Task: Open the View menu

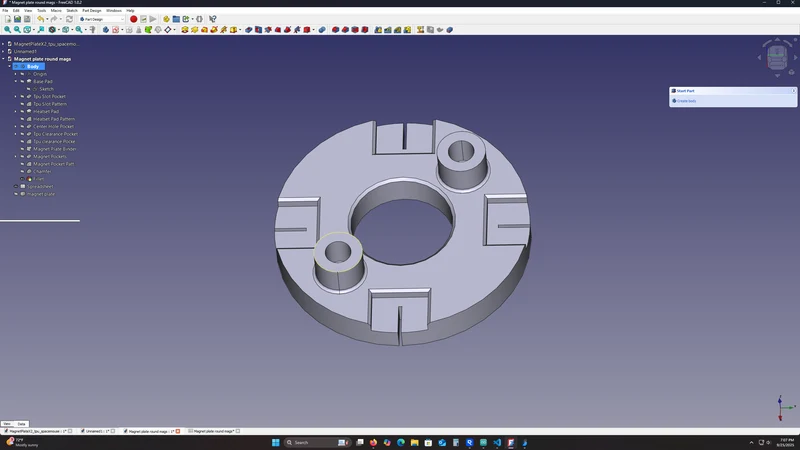Action: (28, 10)
